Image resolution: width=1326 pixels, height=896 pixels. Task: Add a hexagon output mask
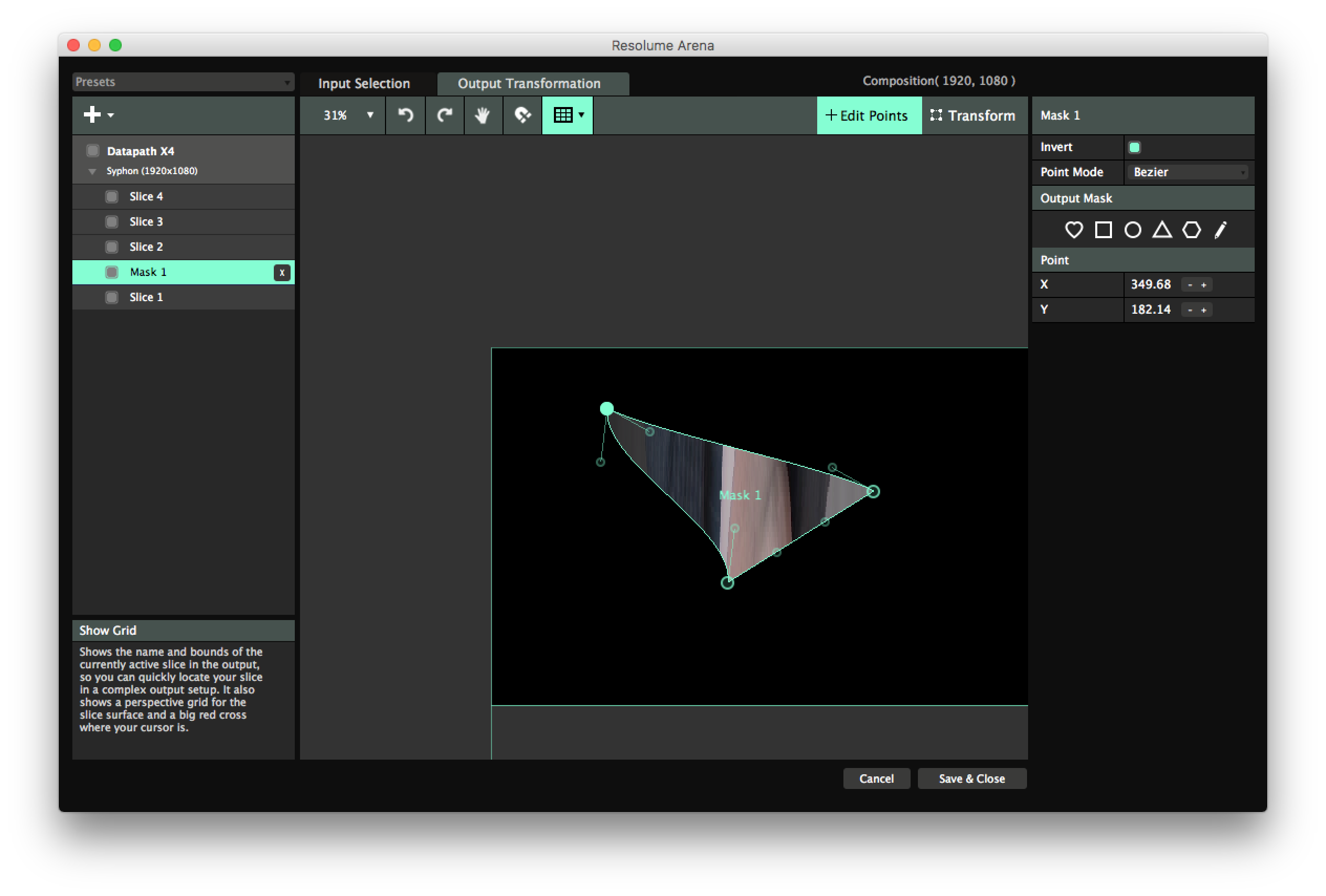pyautogui.click(x=1191, y=230)
